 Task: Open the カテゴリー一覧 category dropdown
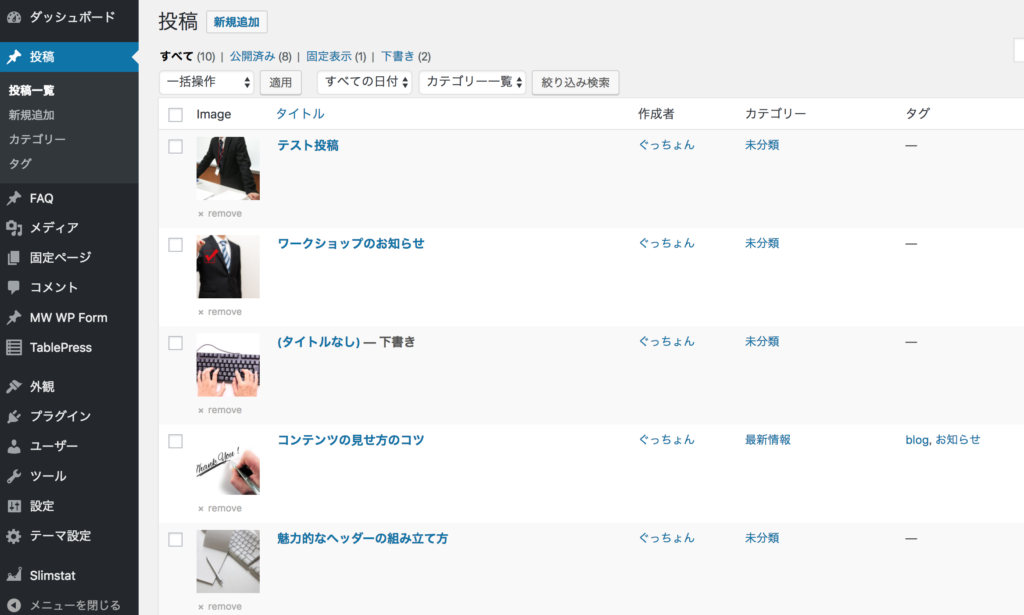click(472, 82)
